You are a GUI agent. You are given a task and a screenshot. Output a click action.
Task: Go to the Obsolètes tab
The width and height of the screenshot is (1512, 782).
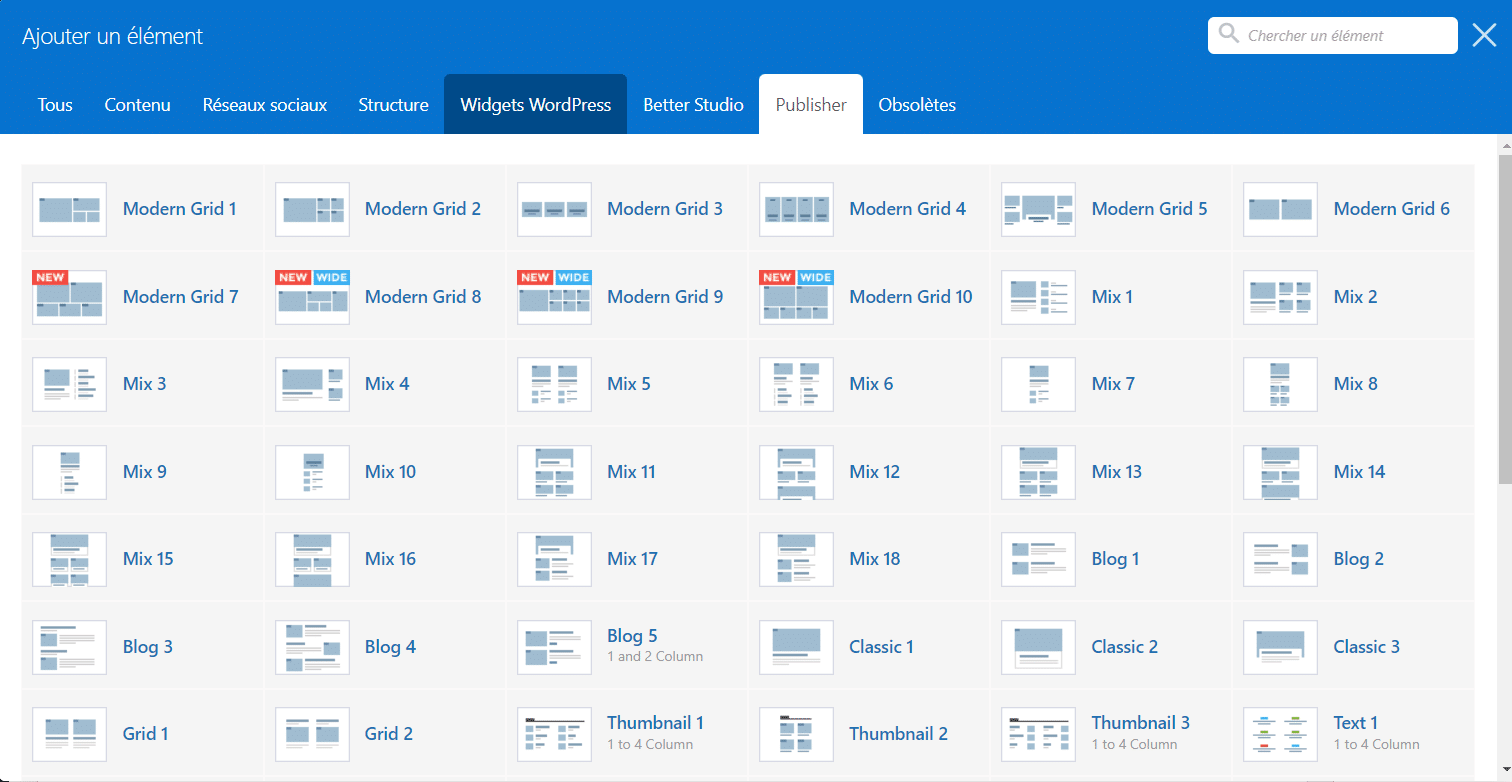(917, 105)
